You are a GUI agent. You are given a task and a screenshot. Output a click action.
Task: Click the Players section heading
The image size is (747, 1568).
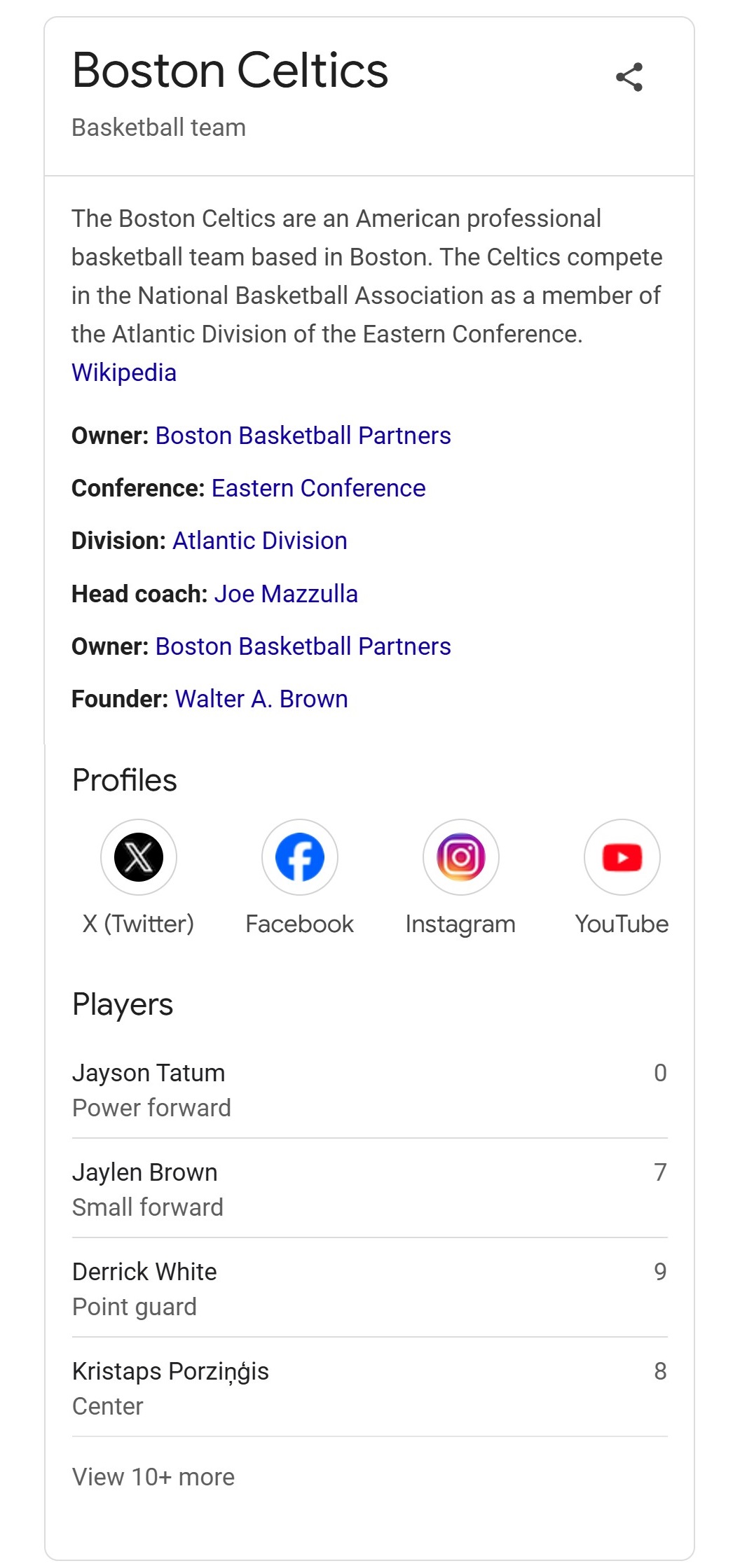[123, 1004]
